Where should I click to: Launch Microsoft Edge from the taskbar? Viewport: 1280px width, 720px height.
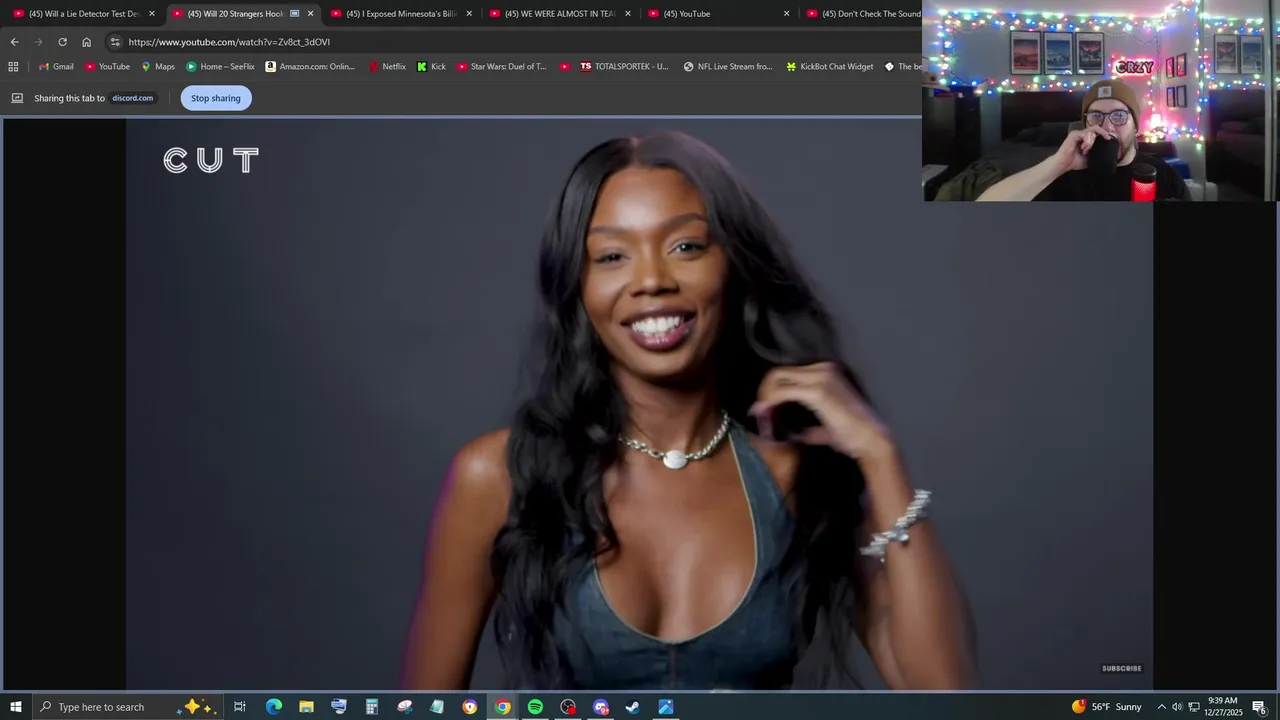(274, 707)
